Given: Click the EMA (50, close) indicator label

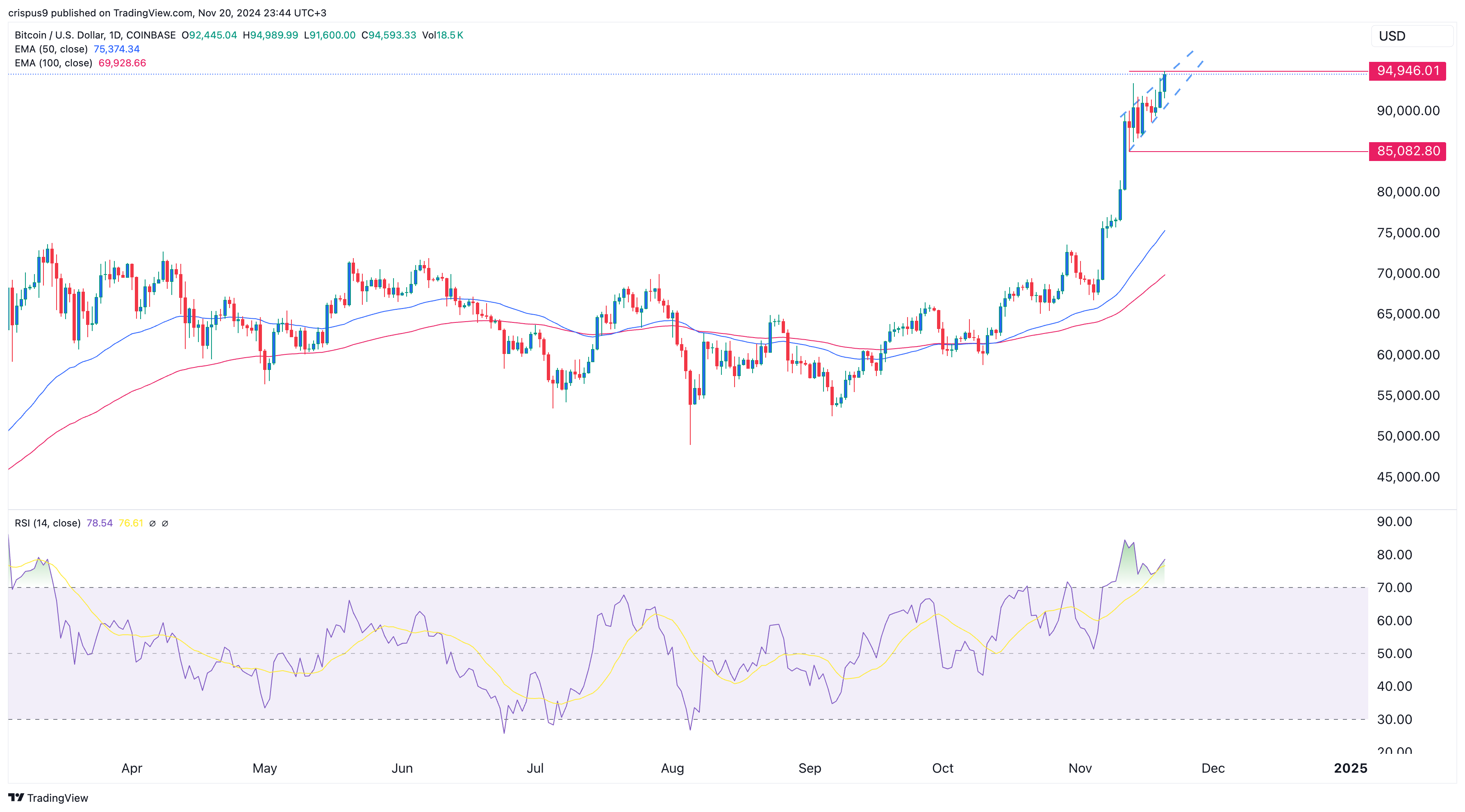Looking at the screenshot, I should coord(51,50).
